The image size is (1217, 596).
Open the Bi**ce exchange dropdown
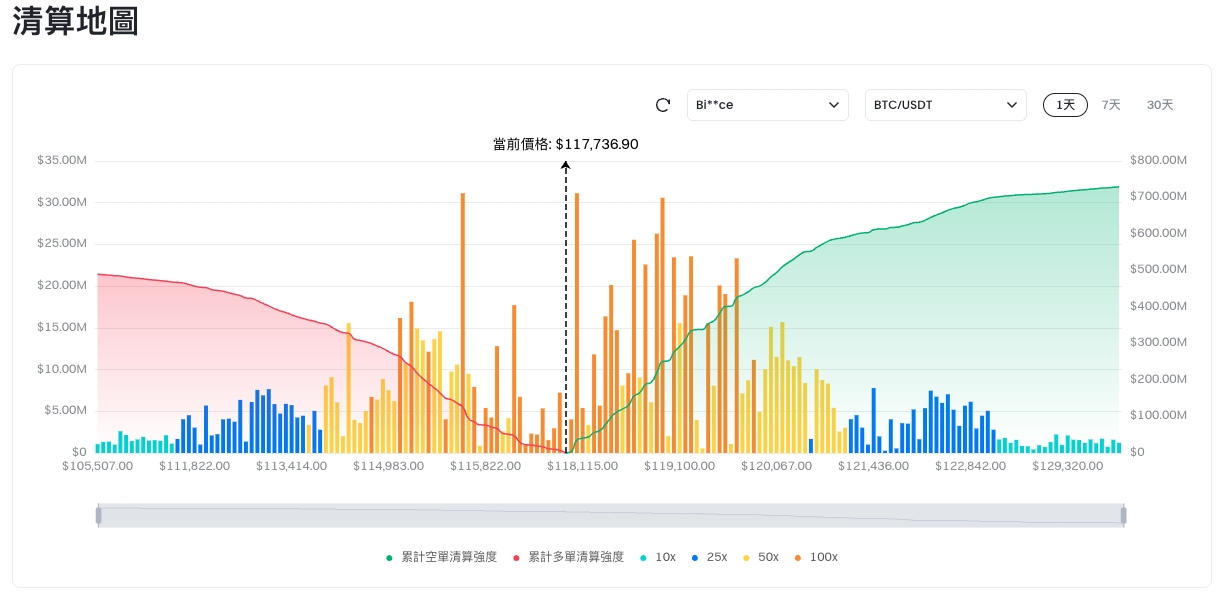(x=767, y=105)
